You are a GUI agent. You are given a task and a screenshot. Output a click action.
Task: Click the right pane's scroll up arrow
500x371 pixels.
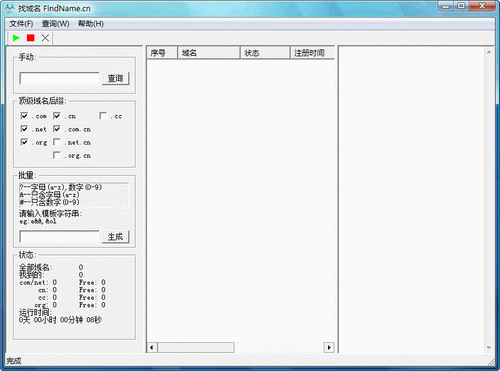(x=489, y=52)
